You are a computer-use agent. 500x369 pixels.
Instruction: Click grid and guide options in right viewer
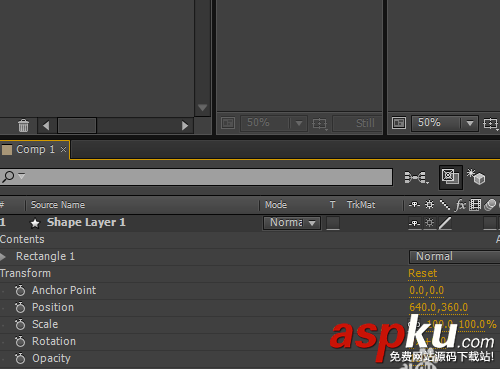[491, 124]
